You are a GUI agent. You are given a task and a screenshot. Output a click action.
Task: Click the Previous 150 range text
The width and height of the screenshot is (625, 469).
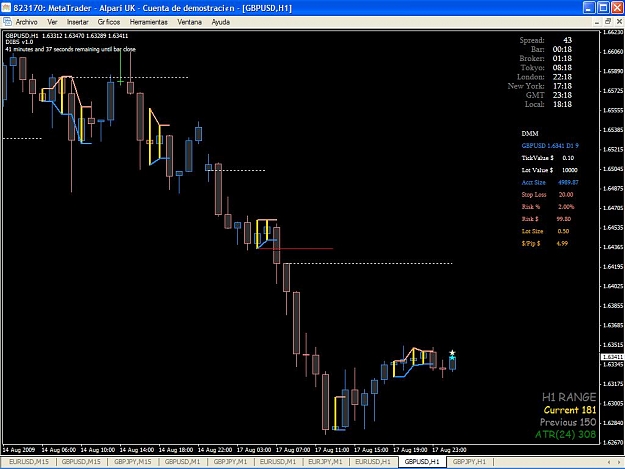point(568,422)
